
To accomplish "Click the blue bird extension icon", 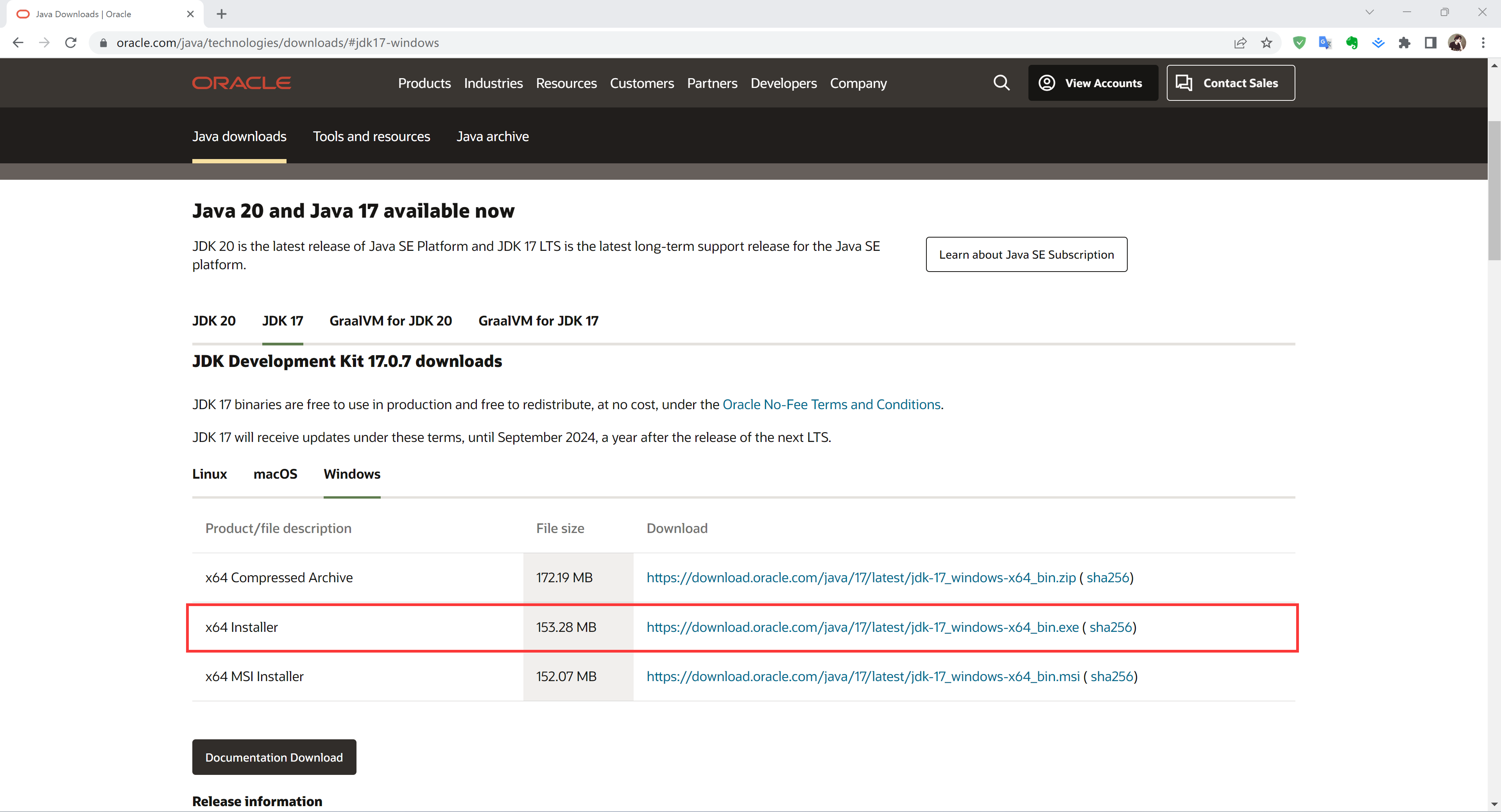I will coord(1378,43).
